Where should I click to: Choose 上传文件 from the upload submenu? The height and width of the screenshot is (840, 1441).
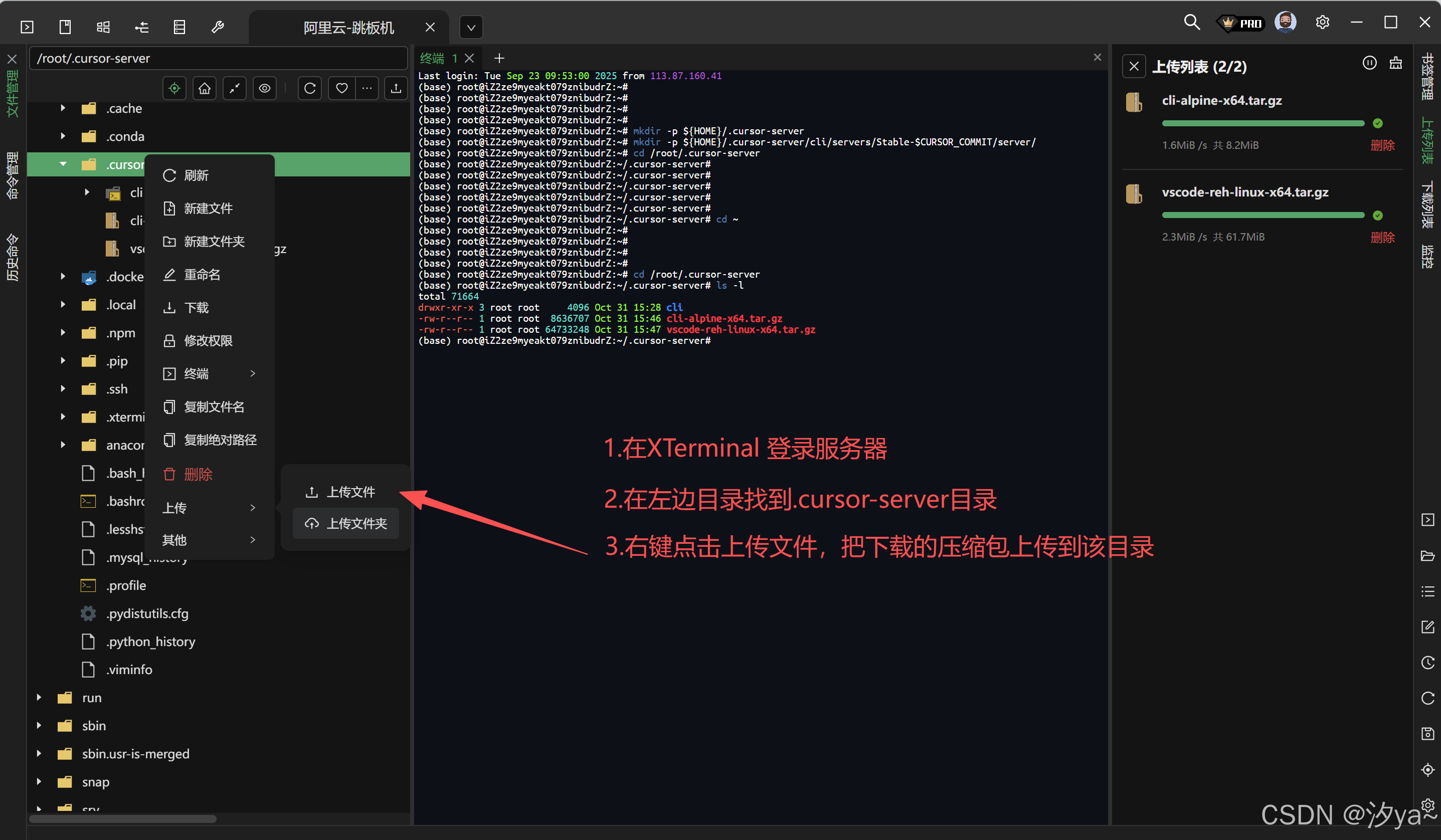pyautogui.click(x=350, y=492)
